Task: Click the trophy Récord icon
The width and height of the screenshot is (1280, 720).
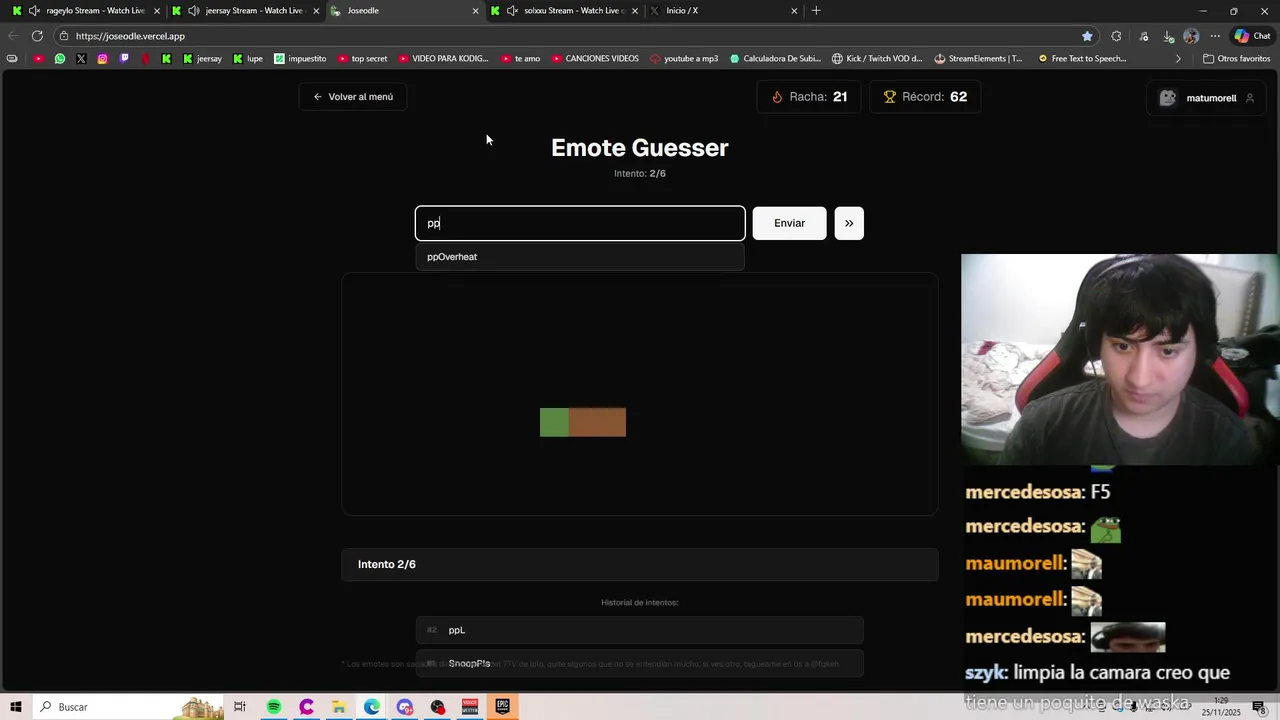Action: (x=889, y=97)
